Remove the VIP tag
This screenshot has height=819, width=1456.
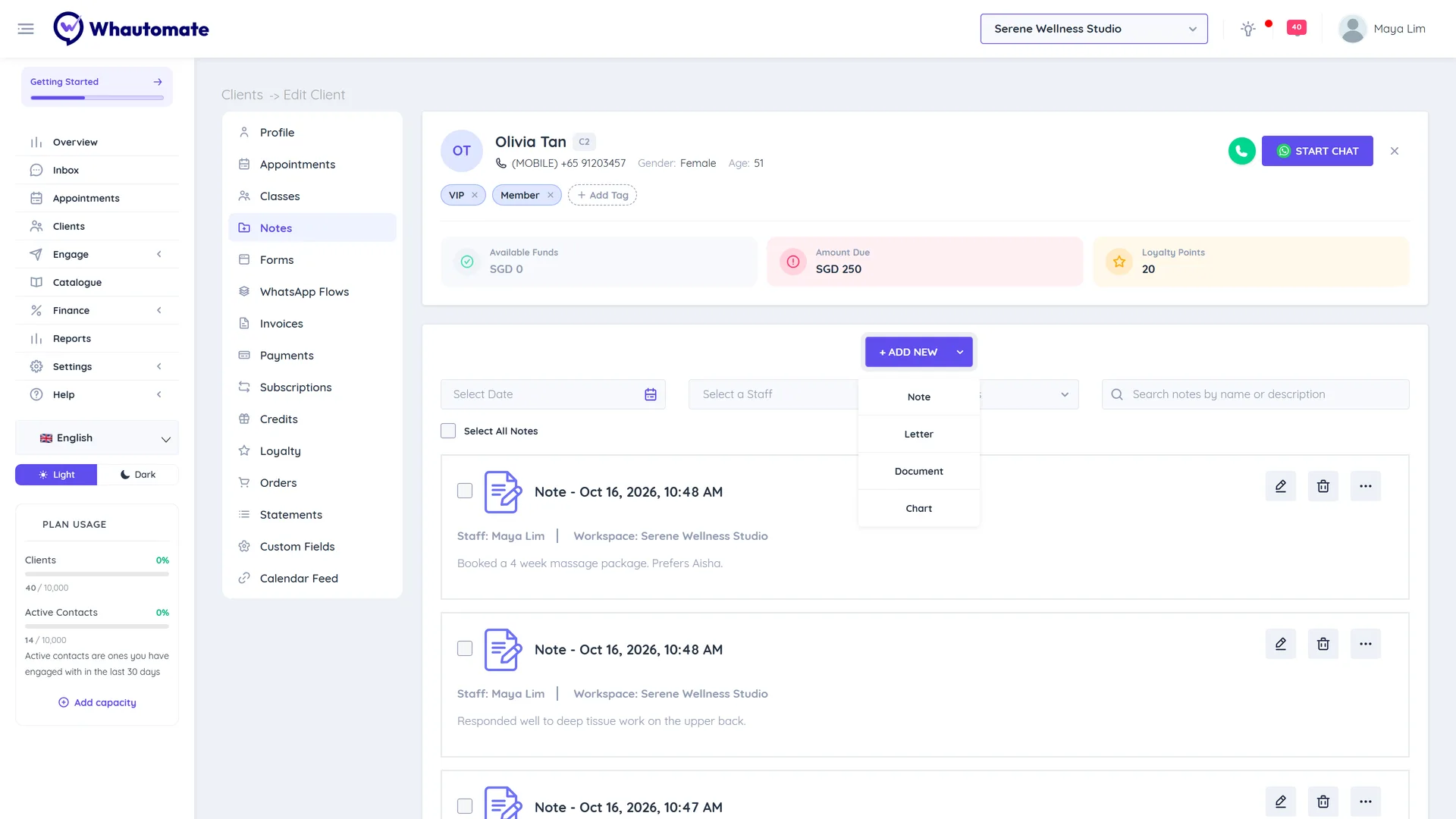pyautogui.click(x=475, y=195)
